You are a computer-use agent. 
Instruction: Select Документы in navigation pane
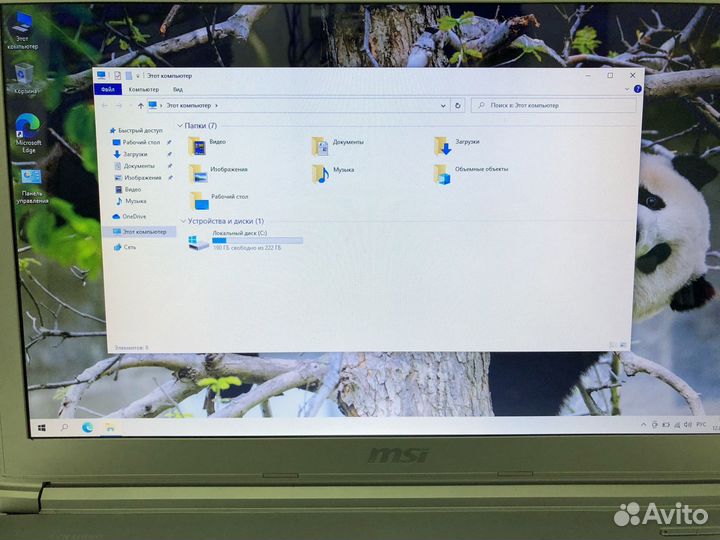coord(135,166)
